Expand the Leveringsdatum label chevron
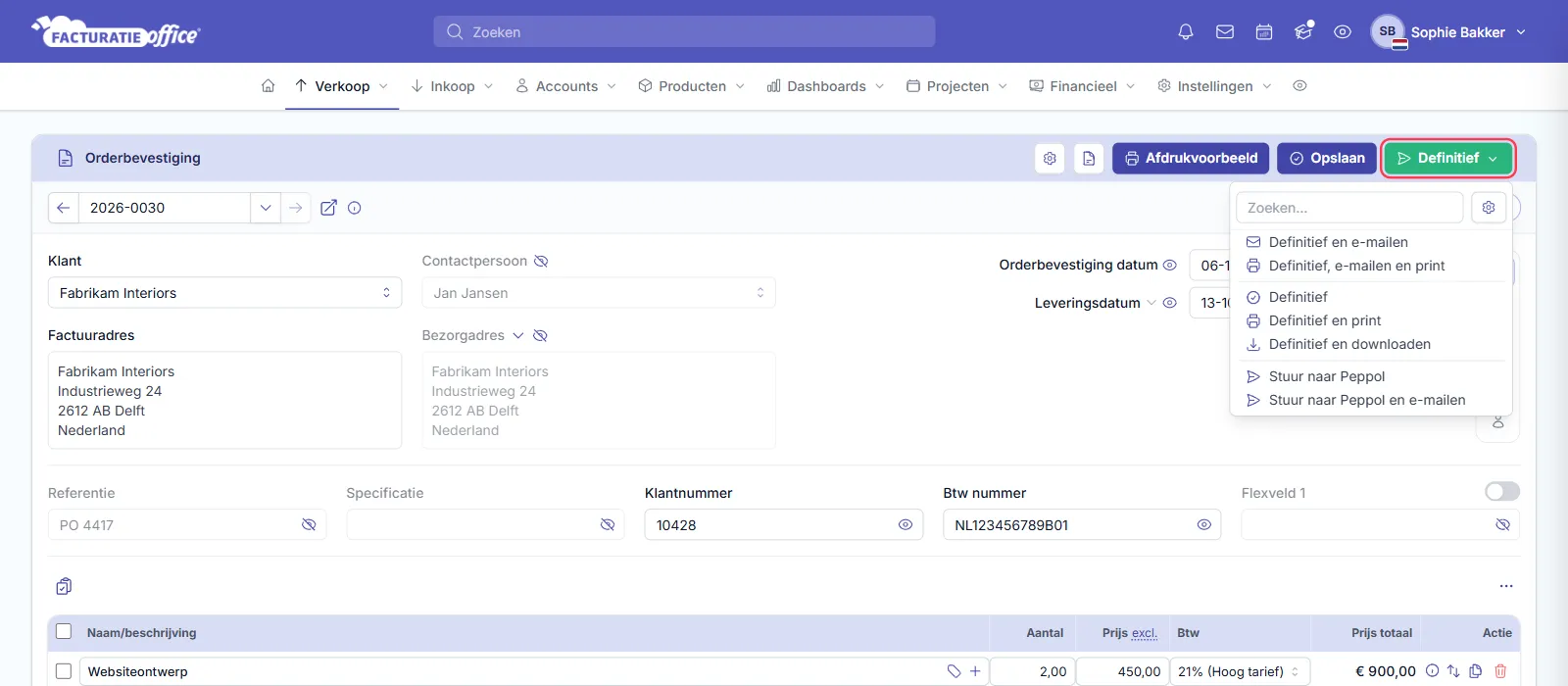 point(1151,303)
